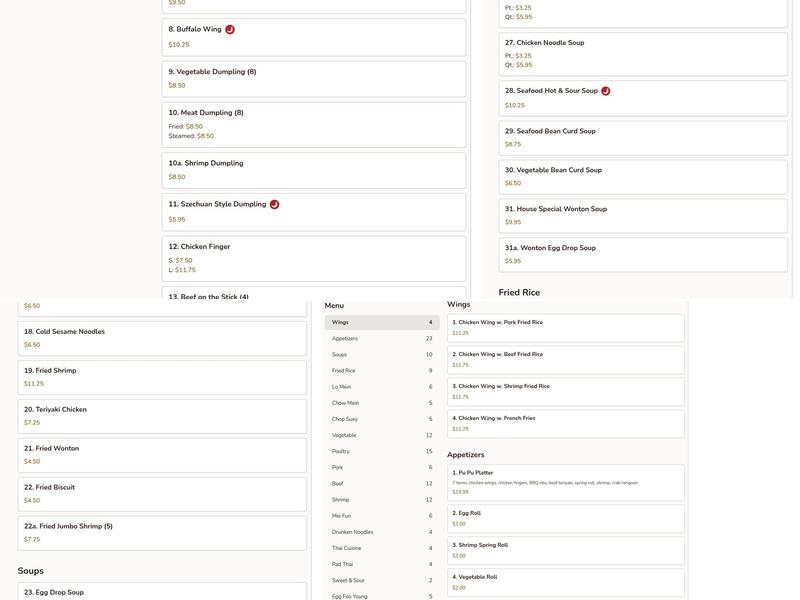The height and width of the screenshot is (600, 800).
Task: Go to Fried Rice menu category
Action: [x=382, y=371]
